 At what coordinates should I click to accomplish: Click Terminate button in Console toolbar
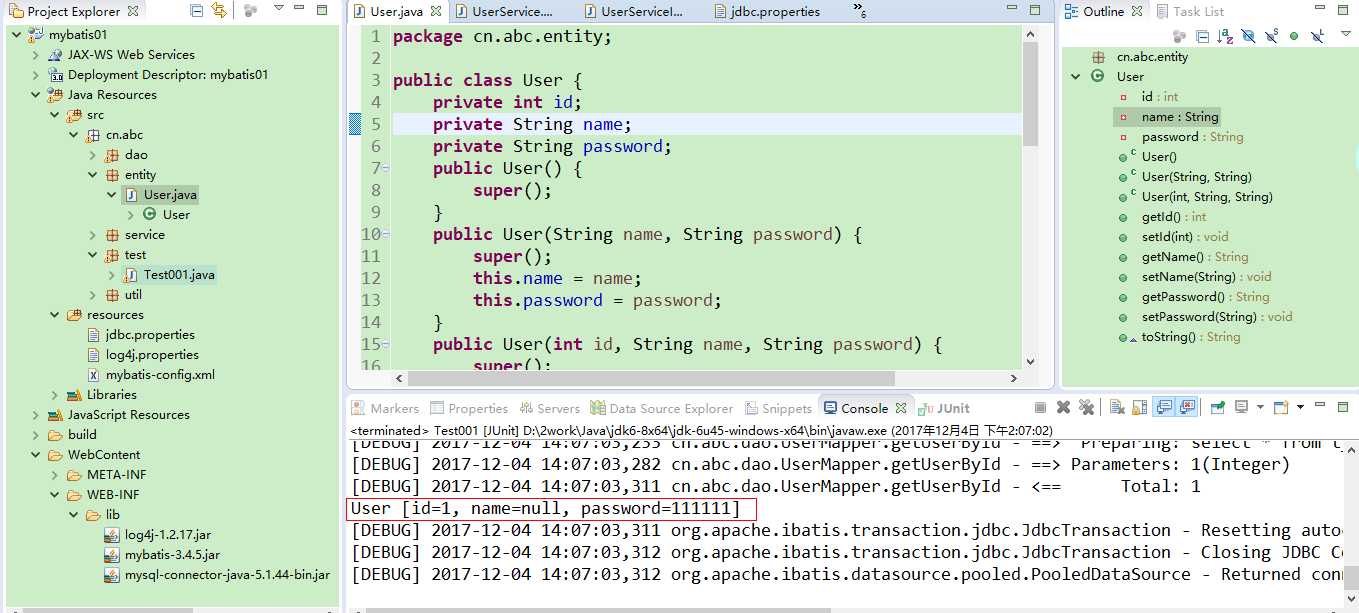point(1040,407)
